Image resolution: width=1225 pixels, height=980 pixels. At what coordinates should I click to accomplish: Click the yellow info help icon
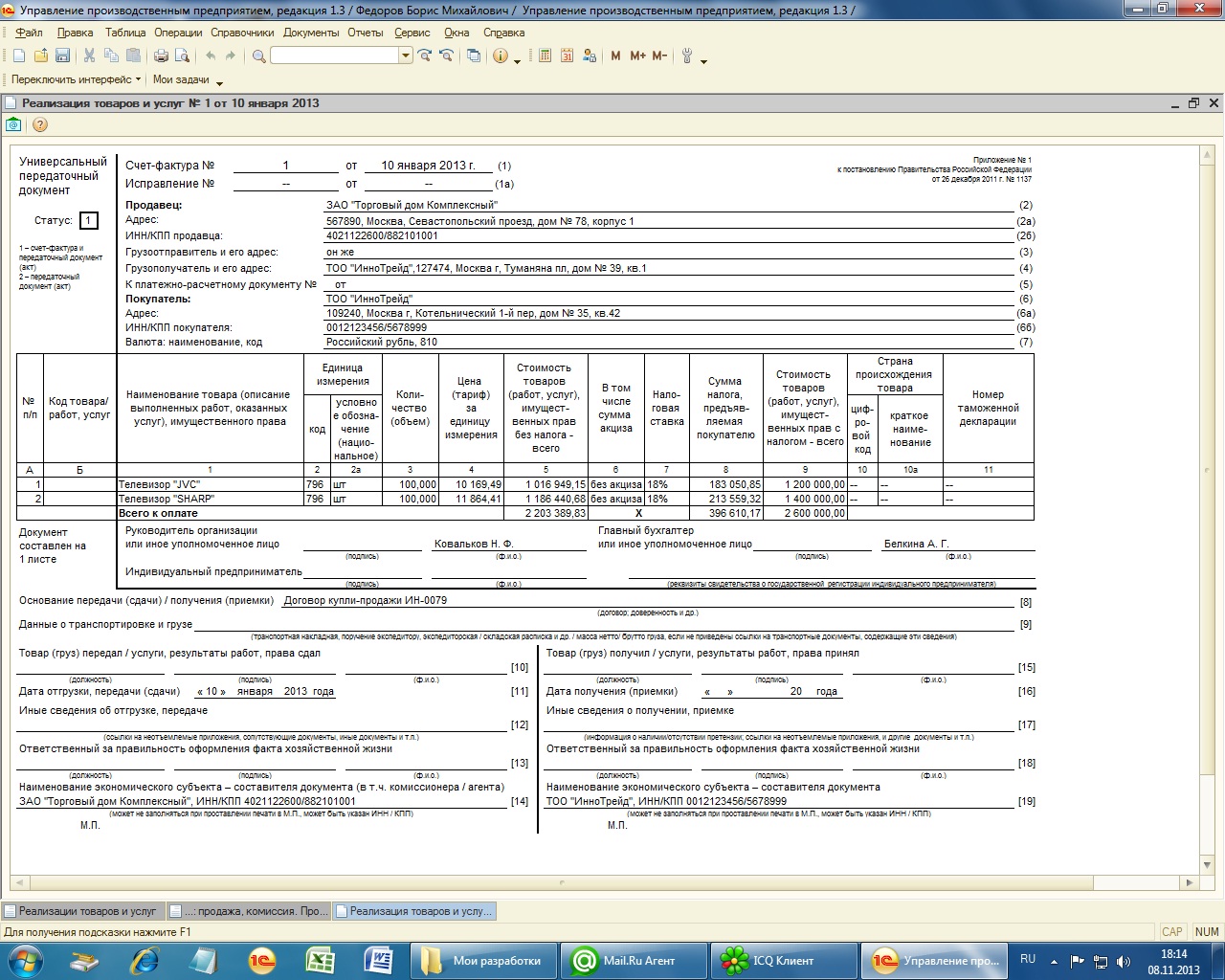point(501,56)
